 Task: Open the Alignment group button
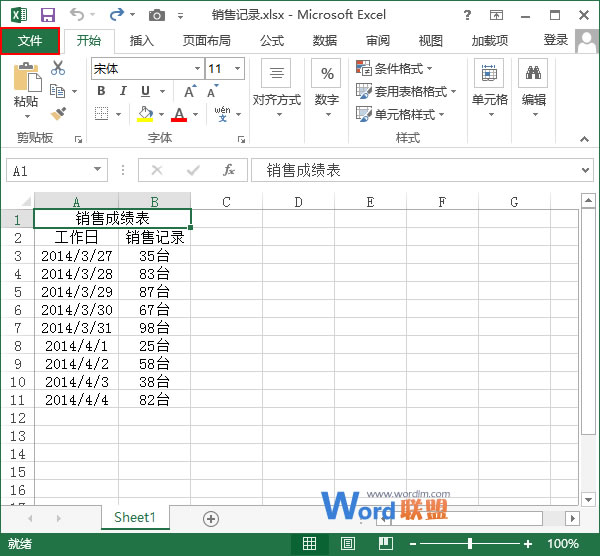[277, 89]
